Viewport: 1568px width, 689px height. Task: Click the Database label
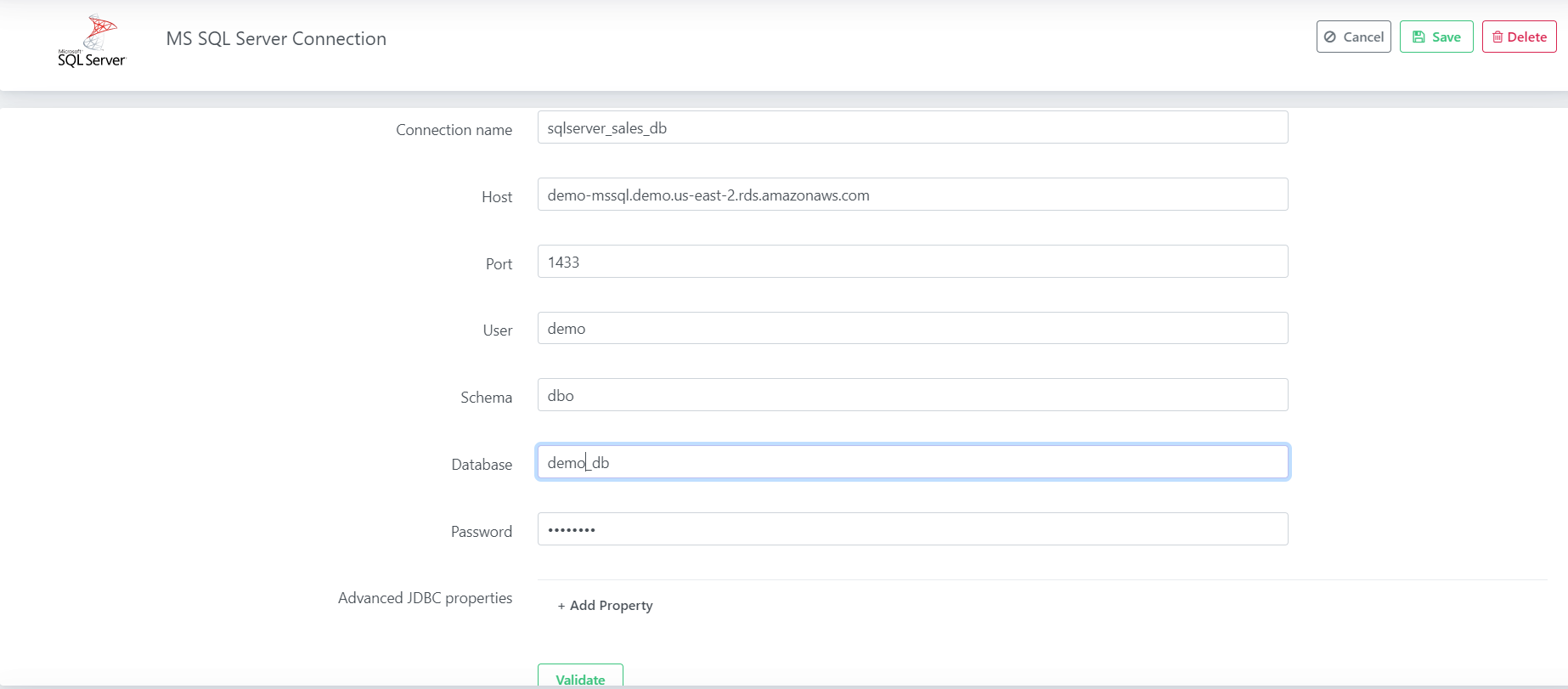(482, 465)
